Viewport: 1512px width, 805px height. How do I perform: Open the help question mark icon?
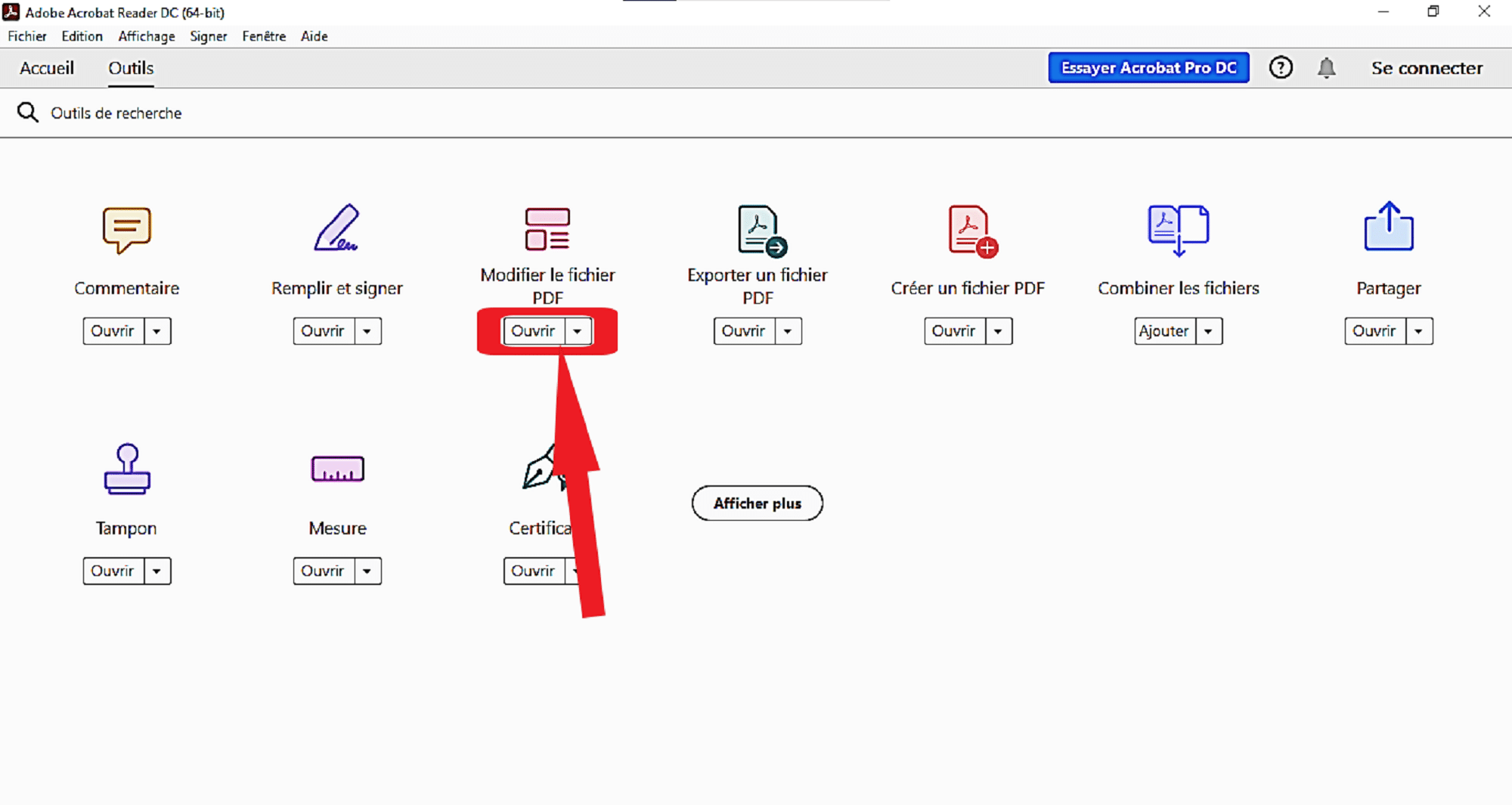[1281, 68]
